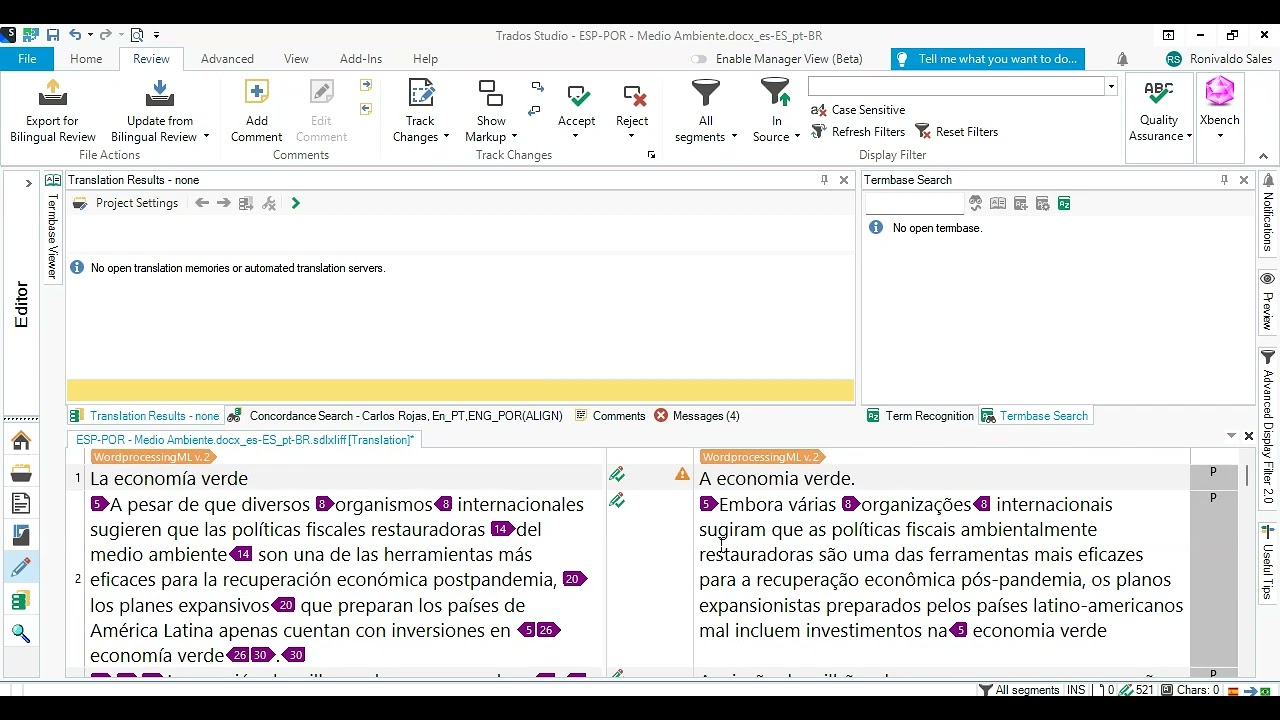Open notifications bell in title area
Viewport: 1280px width, 720px height.
point(1122,59)
